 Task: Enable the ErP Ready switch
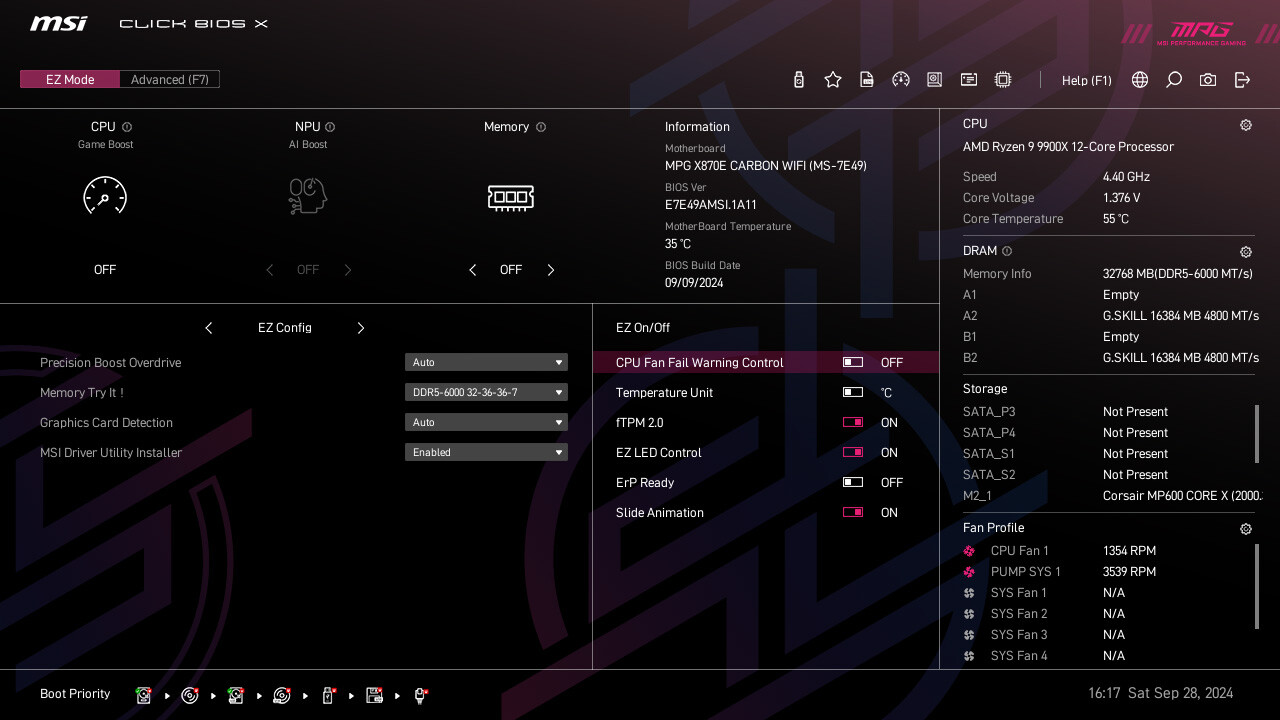pyautogui.click(x=853, y=483)
